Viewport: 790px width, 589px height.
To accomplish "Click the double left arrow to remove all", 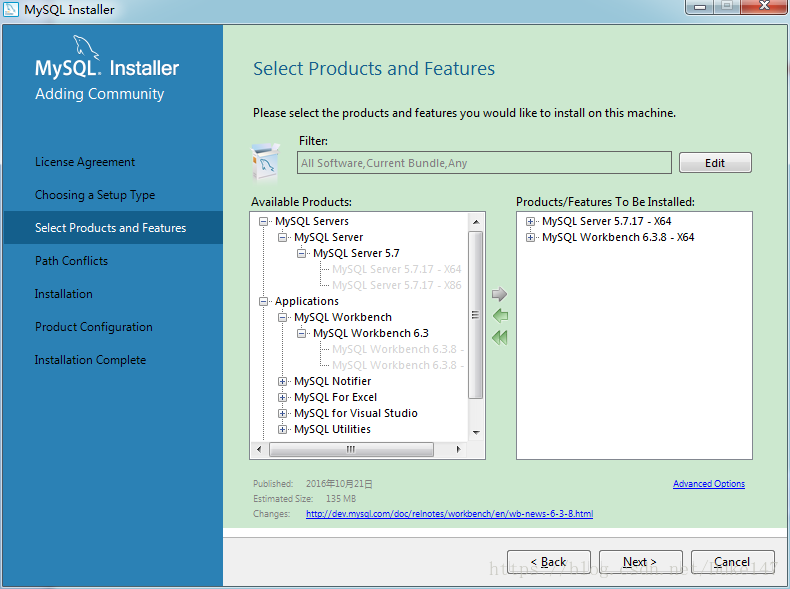I will click(500, 338).
